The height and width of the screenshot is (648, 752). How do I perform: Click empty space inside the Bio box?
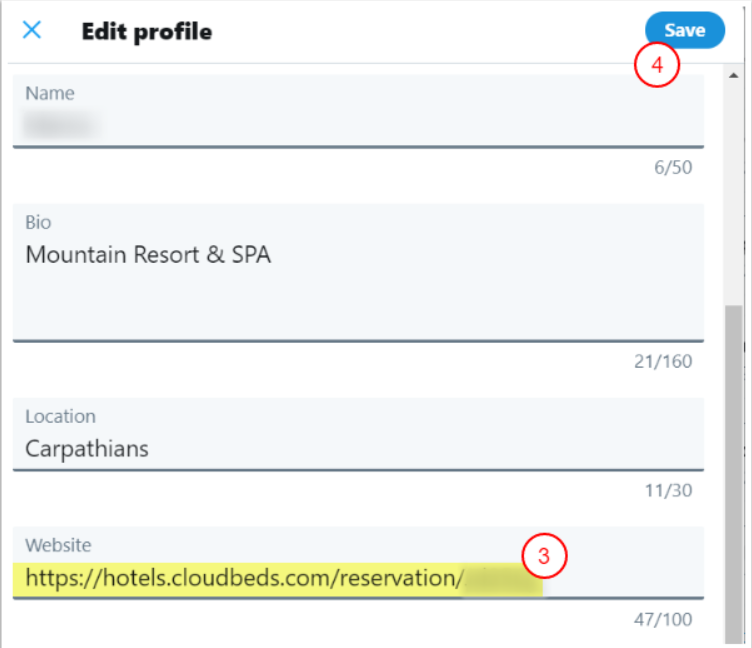(x=400, y=305)
